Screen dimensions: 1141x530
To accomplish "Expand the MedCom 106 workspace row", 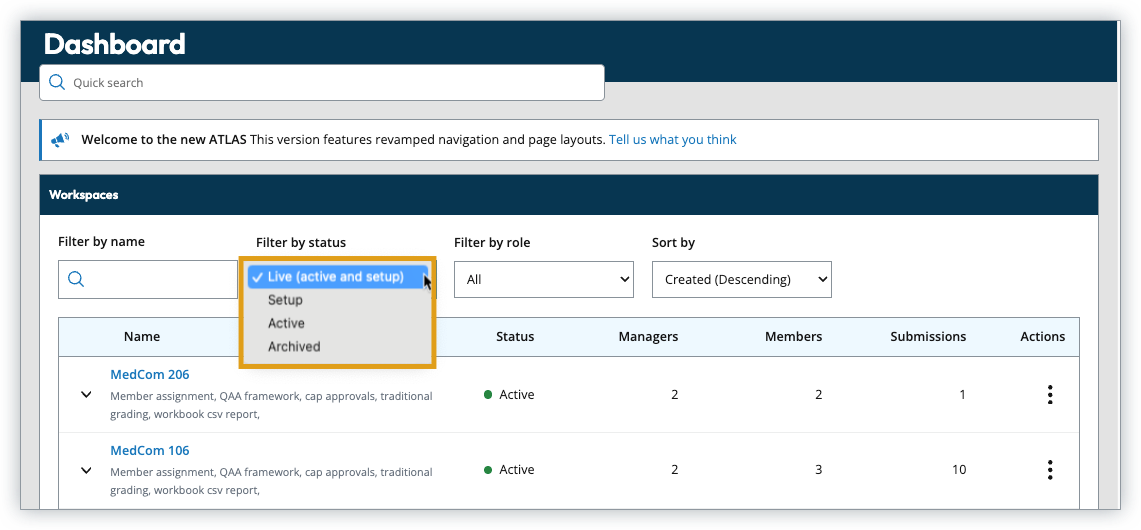I will (86, 470).
